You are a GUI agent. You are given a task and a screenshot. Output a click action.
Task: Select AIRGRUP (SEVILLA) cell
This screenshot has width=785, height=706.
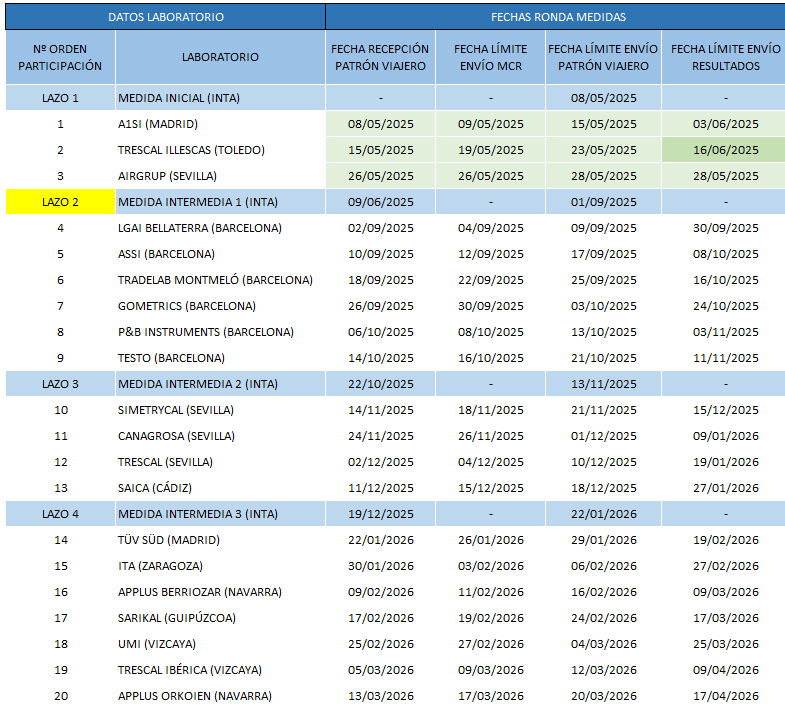(x=220, y=176)
